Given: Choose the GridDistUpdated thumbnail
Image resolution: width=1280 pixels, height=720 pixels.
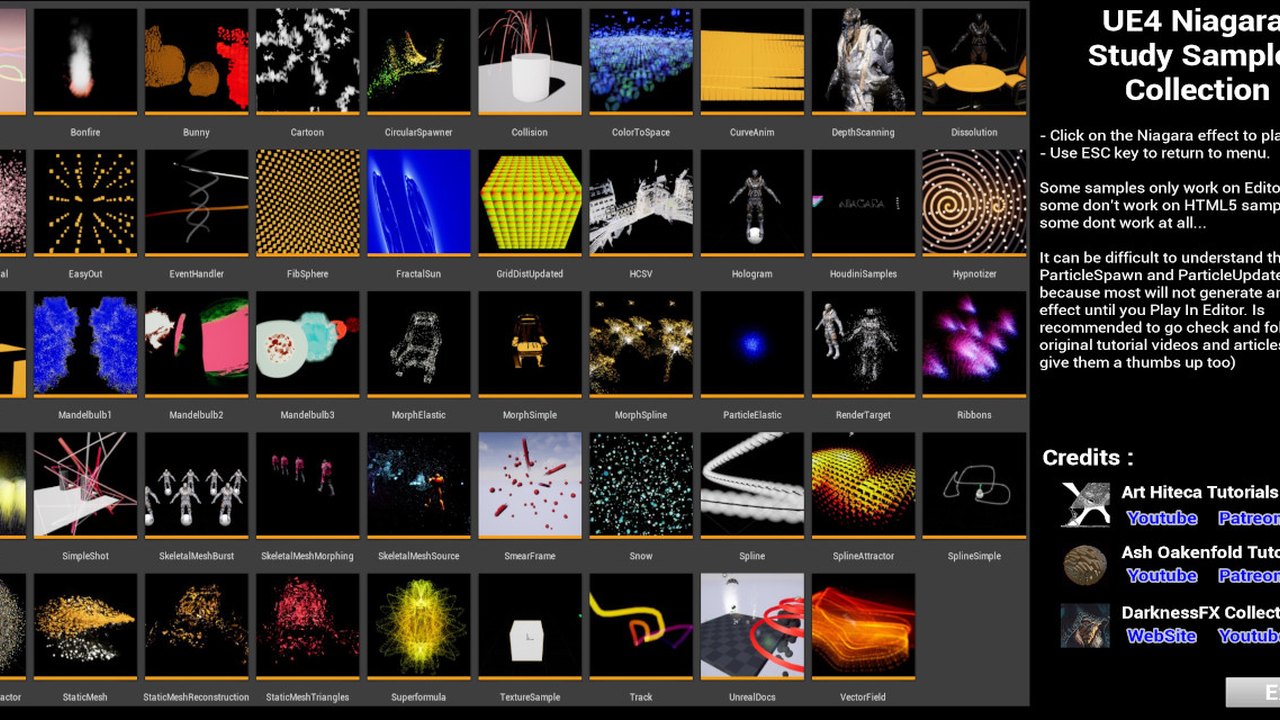Looking at the screenshot, I should tap(529, 203).
